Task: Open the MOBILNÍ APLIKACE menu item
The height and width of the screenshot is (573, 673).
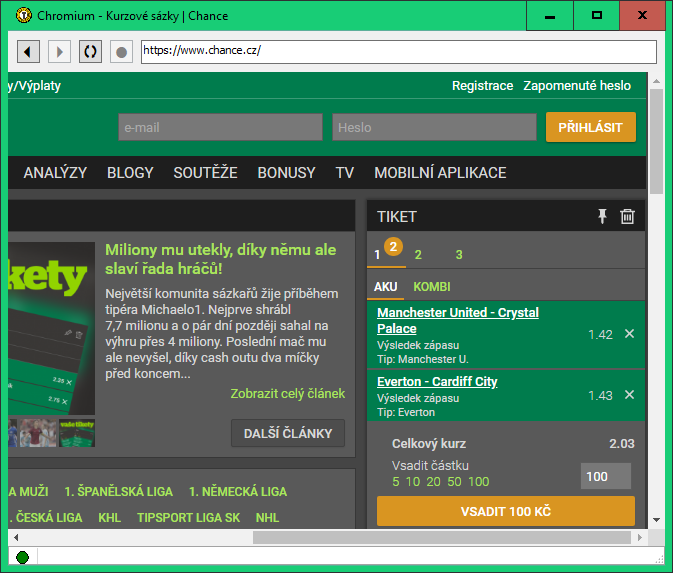Action: [440, 173]
